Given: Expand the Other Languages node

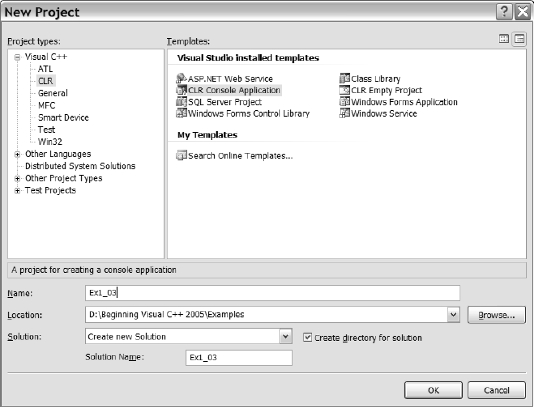Looking at the screenshot, I should tap(17, 154).
